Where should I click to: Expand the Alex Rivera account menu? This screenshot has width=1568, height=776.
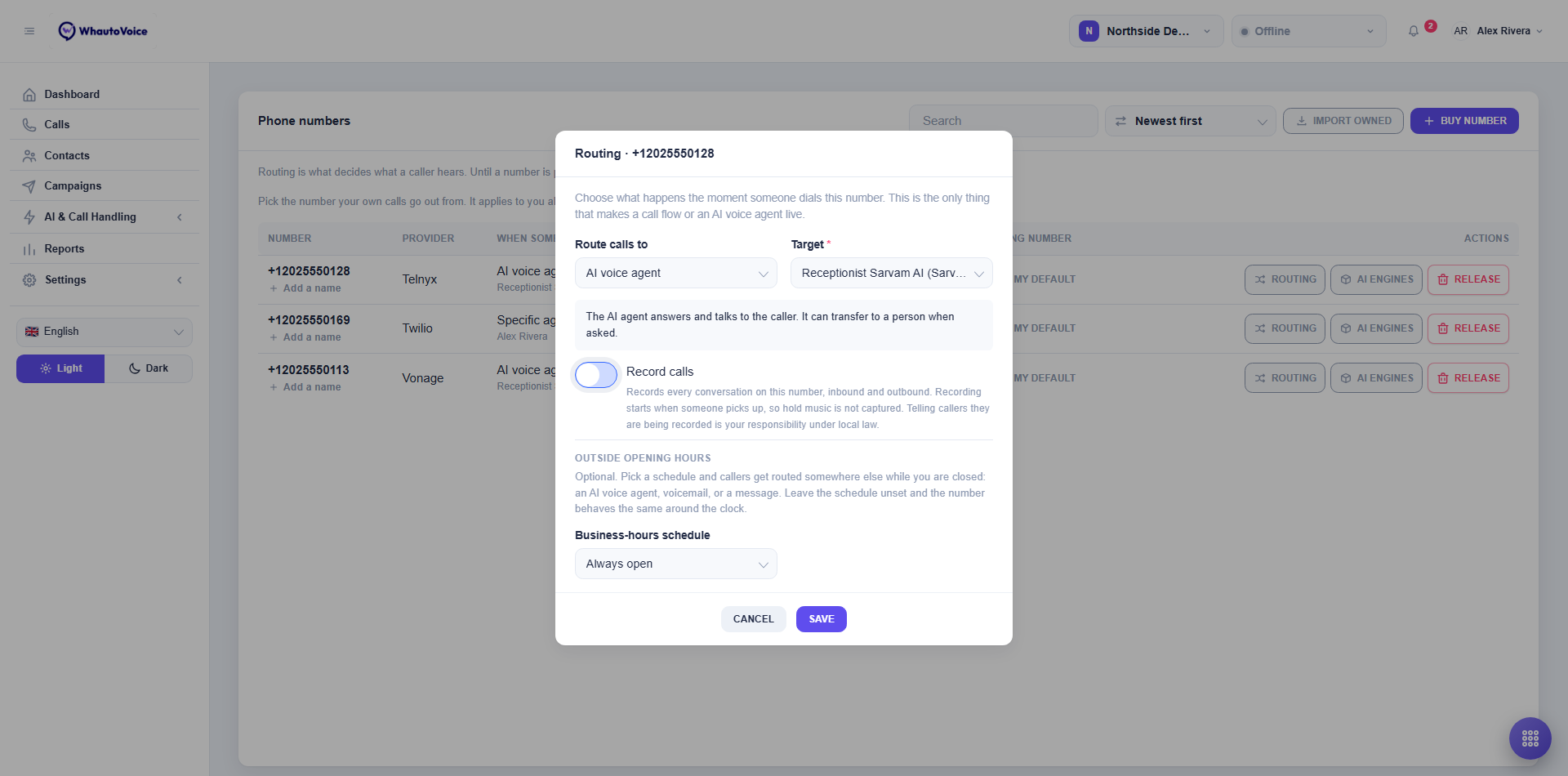(x=1509, y=31)
